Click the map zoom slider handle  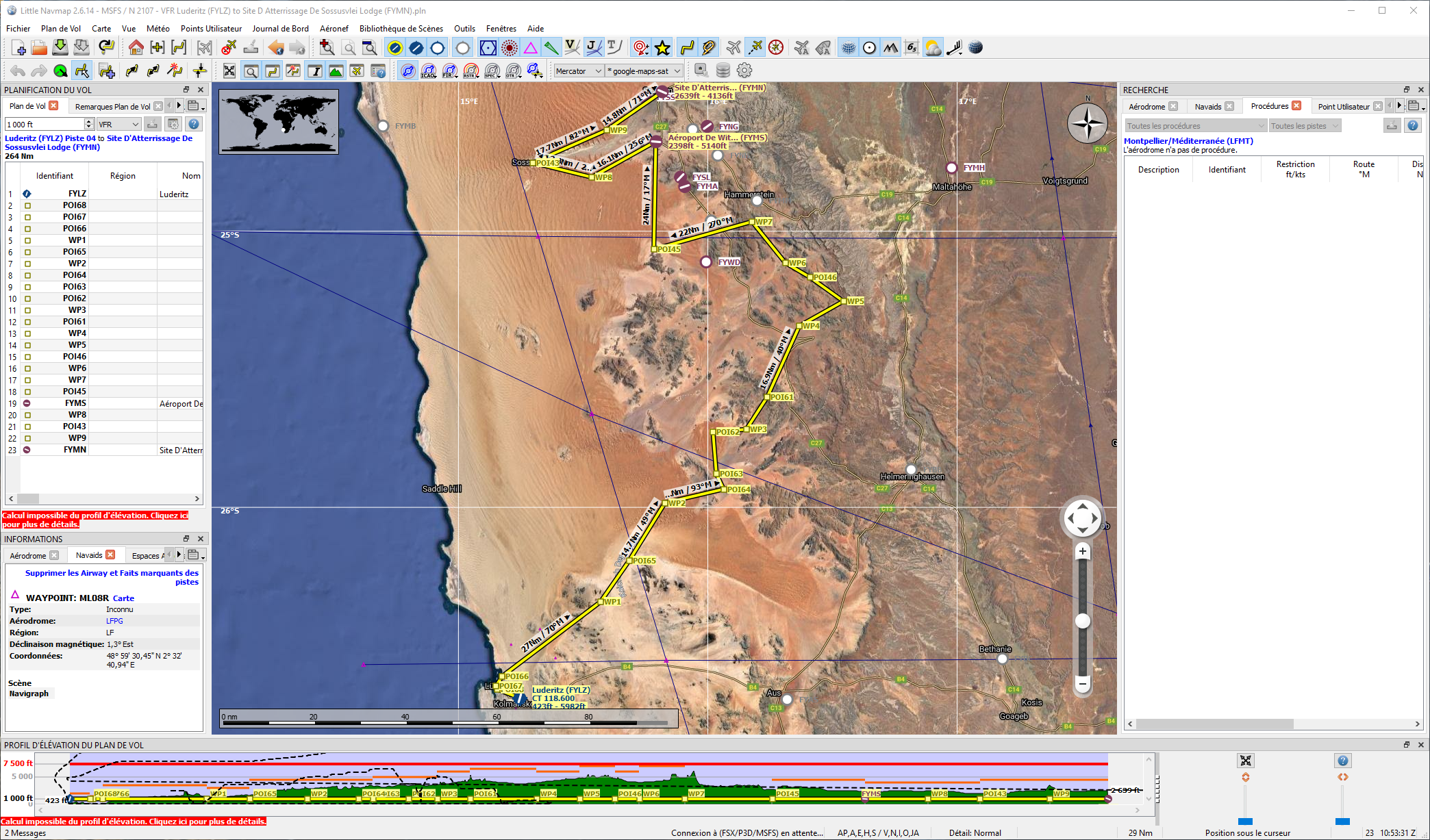tap(1083, 621)
